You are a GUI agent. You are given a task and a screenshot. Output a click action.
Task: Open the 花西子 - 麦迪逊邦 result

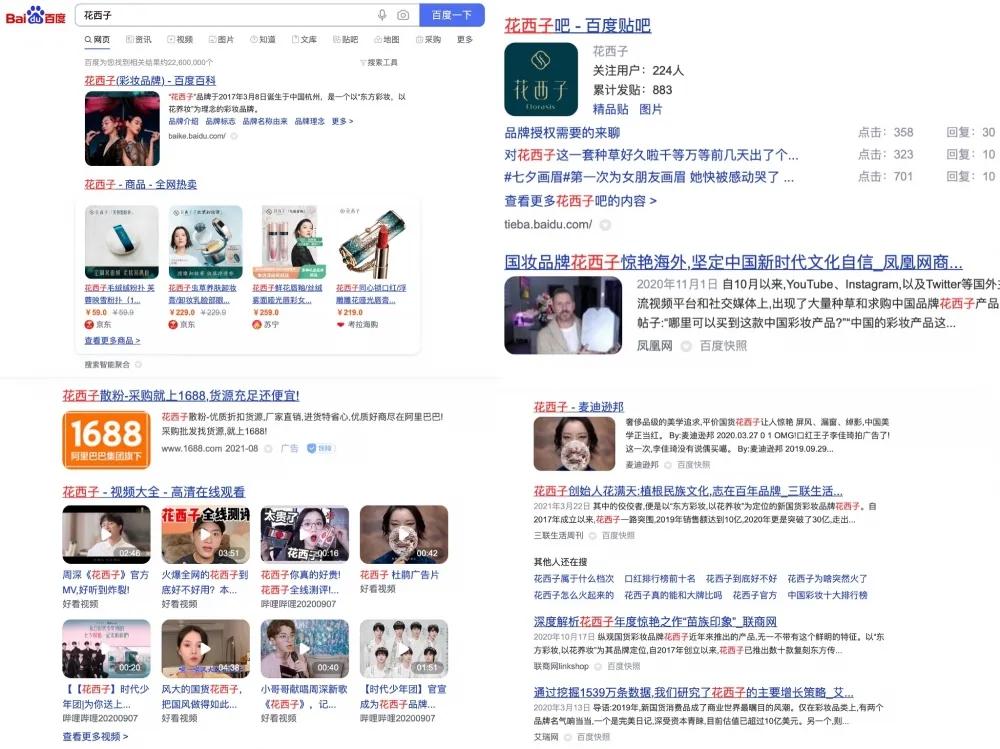[578, 407]
